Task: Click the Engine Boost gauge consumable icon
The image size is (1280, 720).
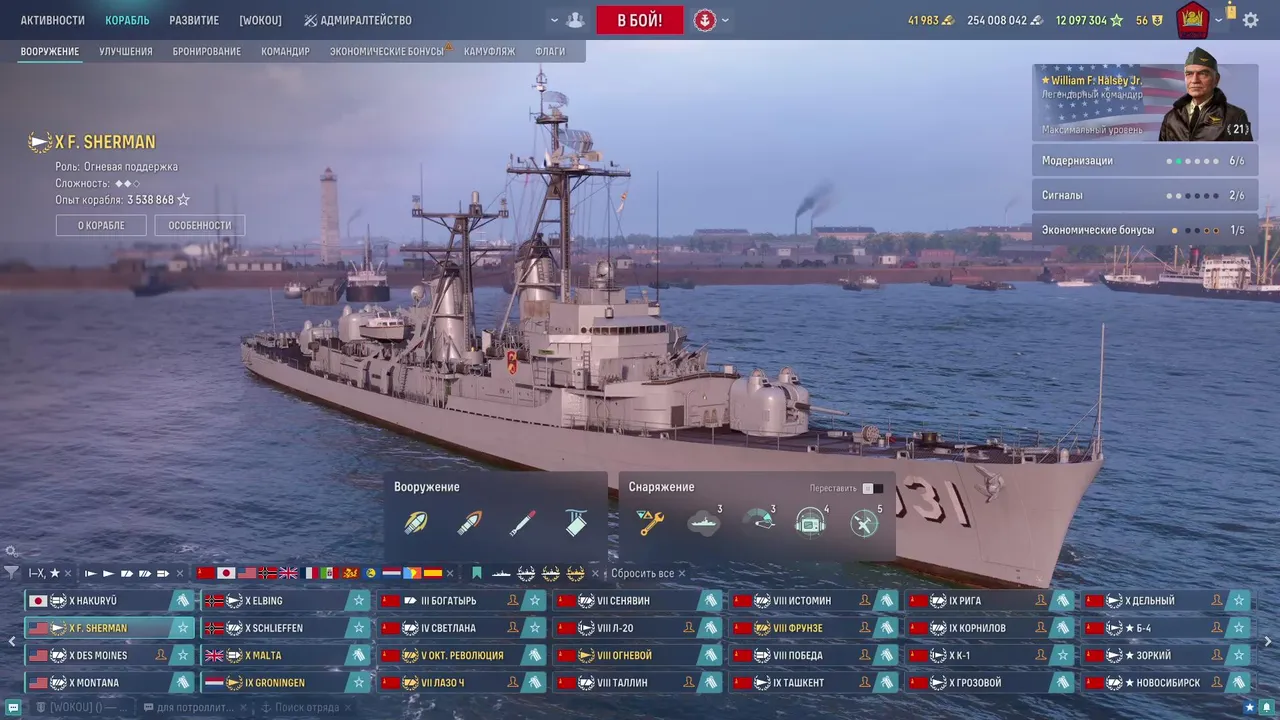Action: click(x=758, y=522)
